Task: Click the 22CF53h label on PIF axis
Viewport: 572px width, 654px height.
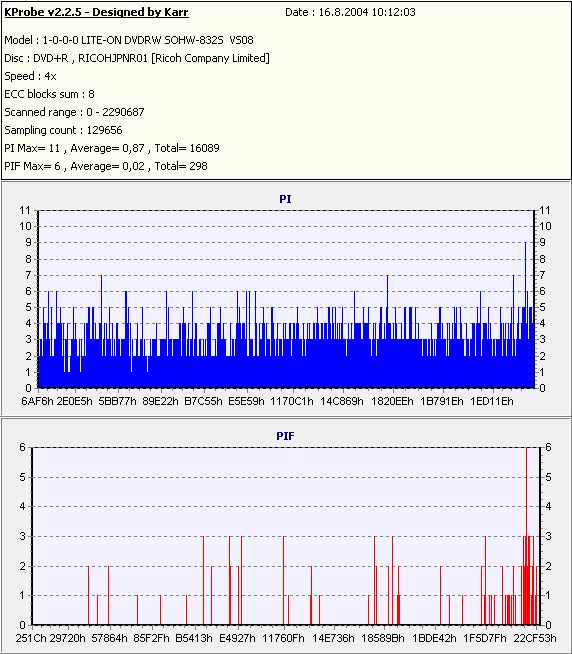Action: [x=534, y=639]
